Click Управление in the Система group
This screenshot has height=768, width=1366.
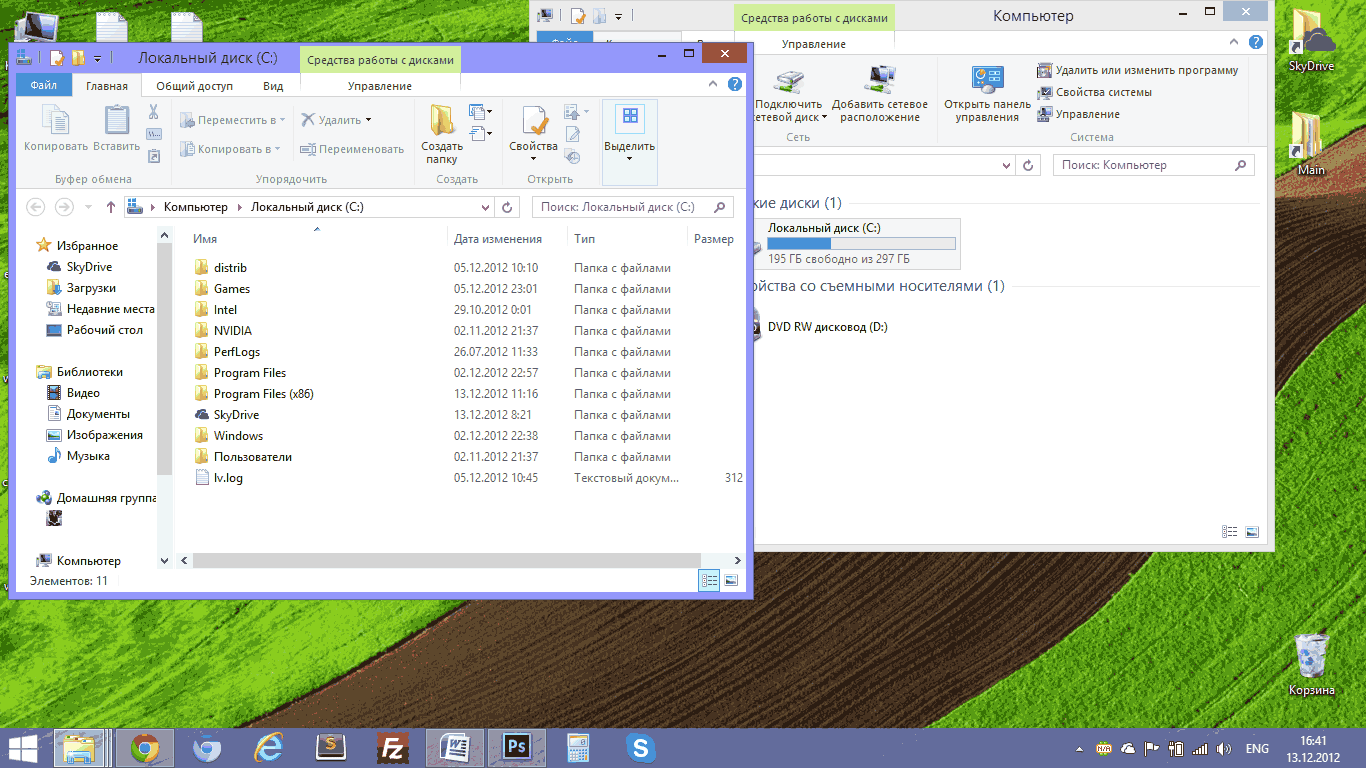point(1079,114)
